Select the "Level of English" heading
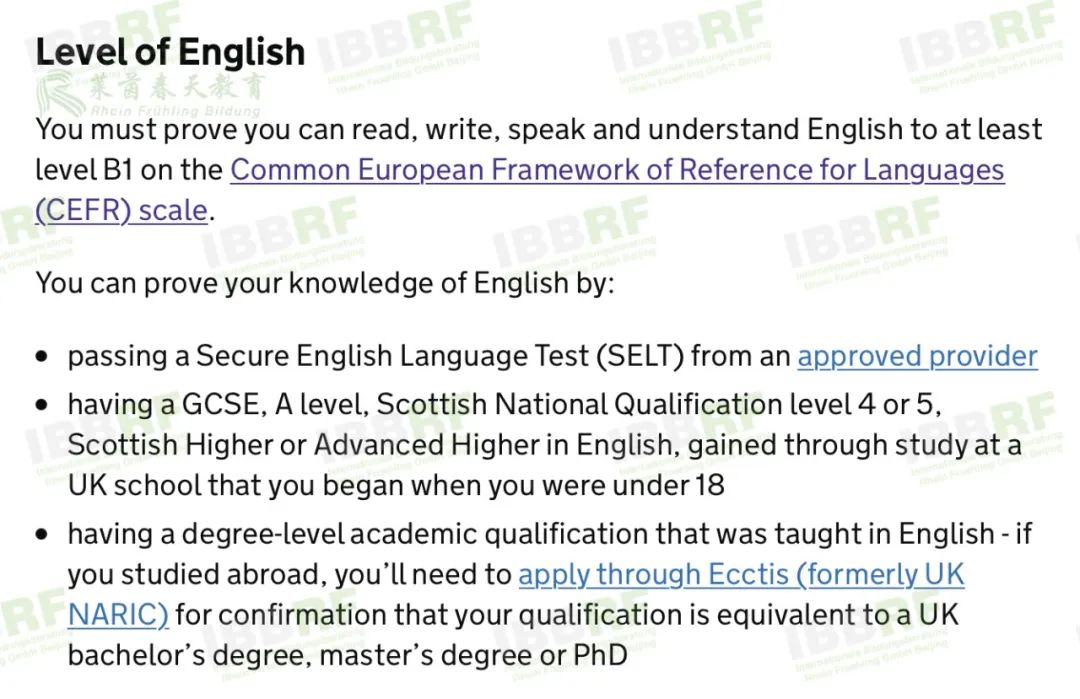This screenshot has width=1080, height=699. [170, 52]
